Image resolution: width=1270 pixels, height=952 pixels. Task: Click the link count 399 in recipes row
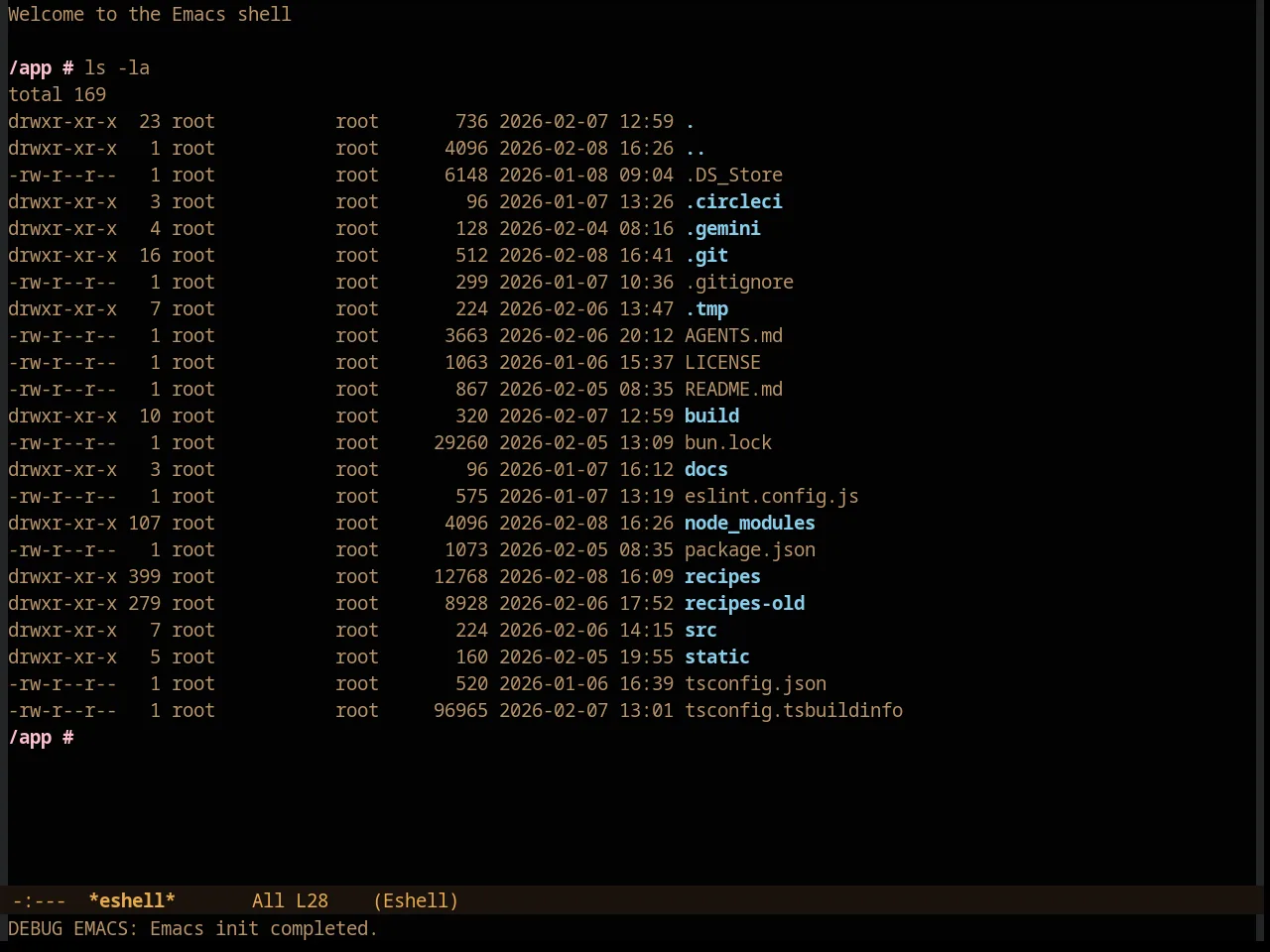144,576
